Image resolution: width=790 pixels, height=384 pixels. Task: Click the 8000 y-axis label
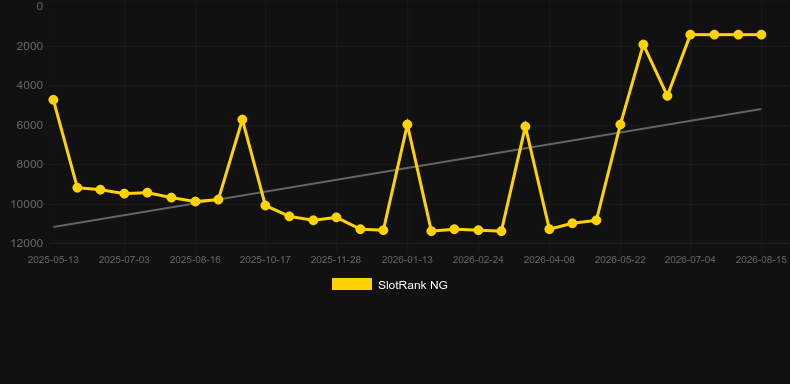coord(30,164)
